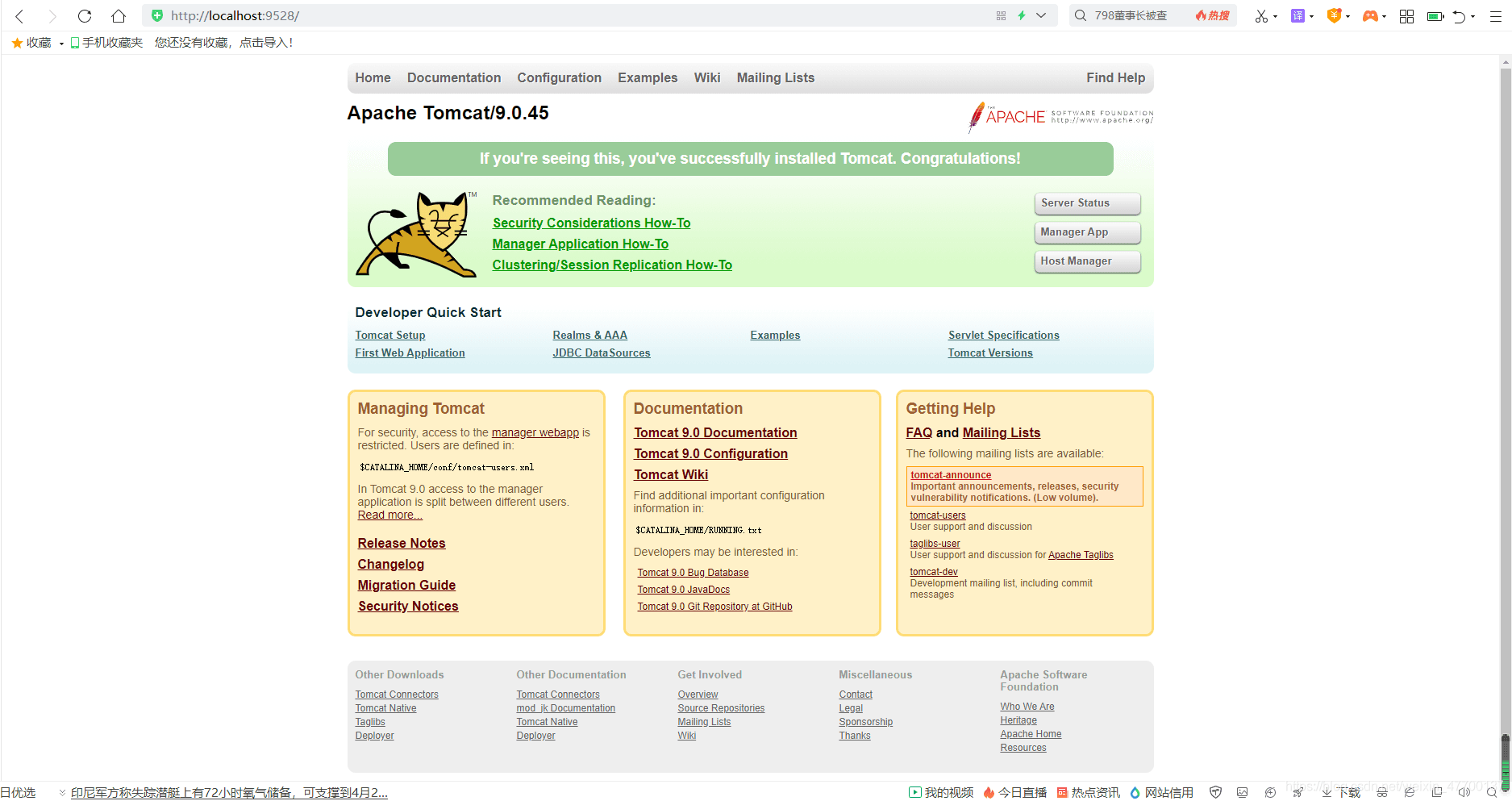1512x801 pixels.
Task: Go to the browser home page icon
Action: click(x=119, y=16)
